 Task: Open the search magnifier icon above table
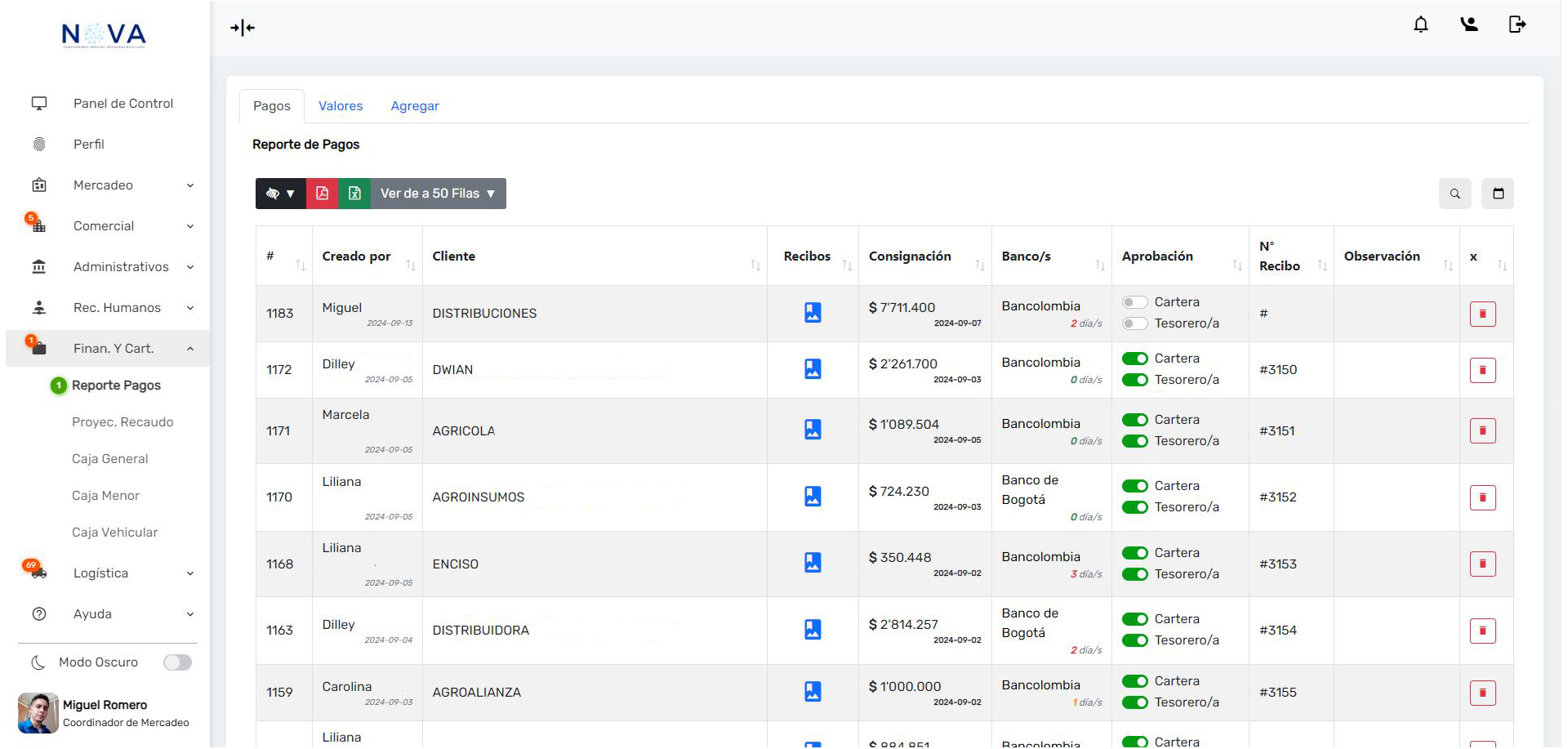tap(1454, 194)
